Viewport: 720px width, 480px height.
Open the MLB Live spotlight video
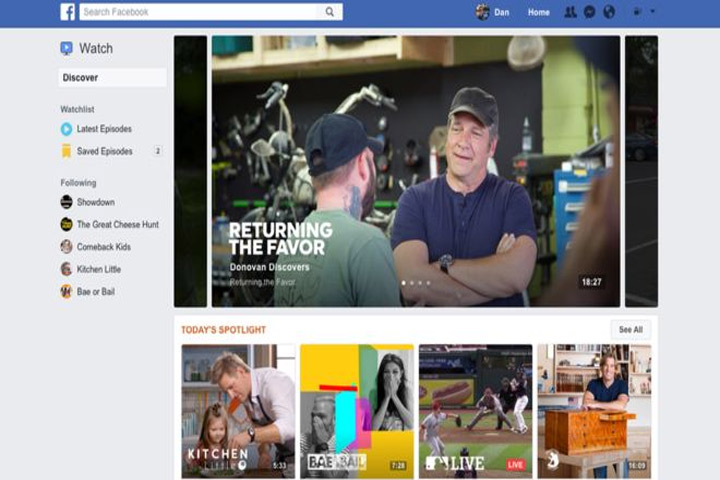click(x=476, y=411)
